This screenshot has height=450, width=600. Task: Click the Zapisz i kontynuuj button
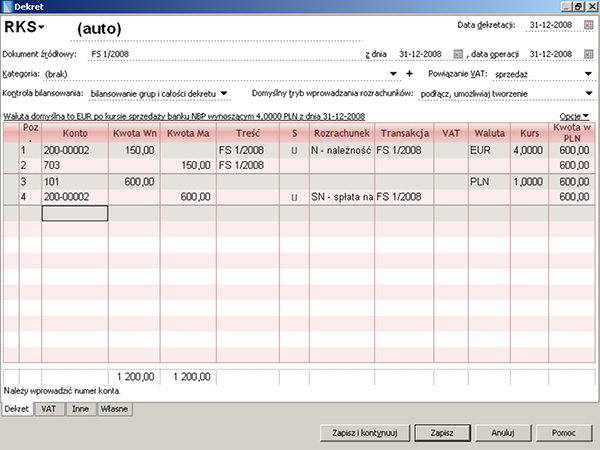[359, 433]
